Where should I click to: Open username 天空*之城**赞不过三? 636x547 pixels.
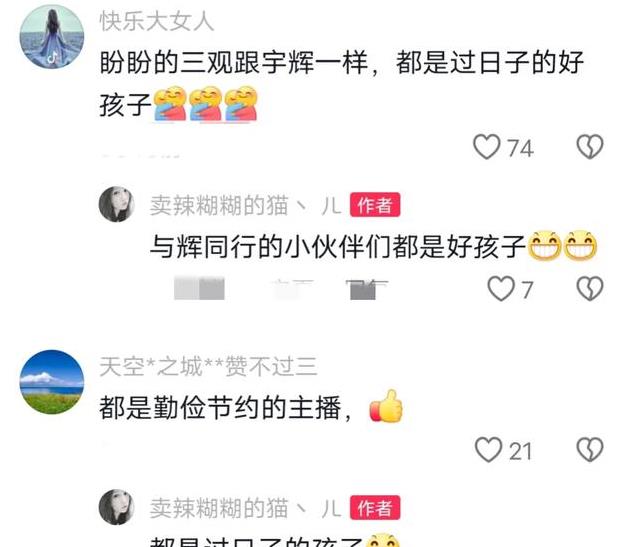point(208,367)
